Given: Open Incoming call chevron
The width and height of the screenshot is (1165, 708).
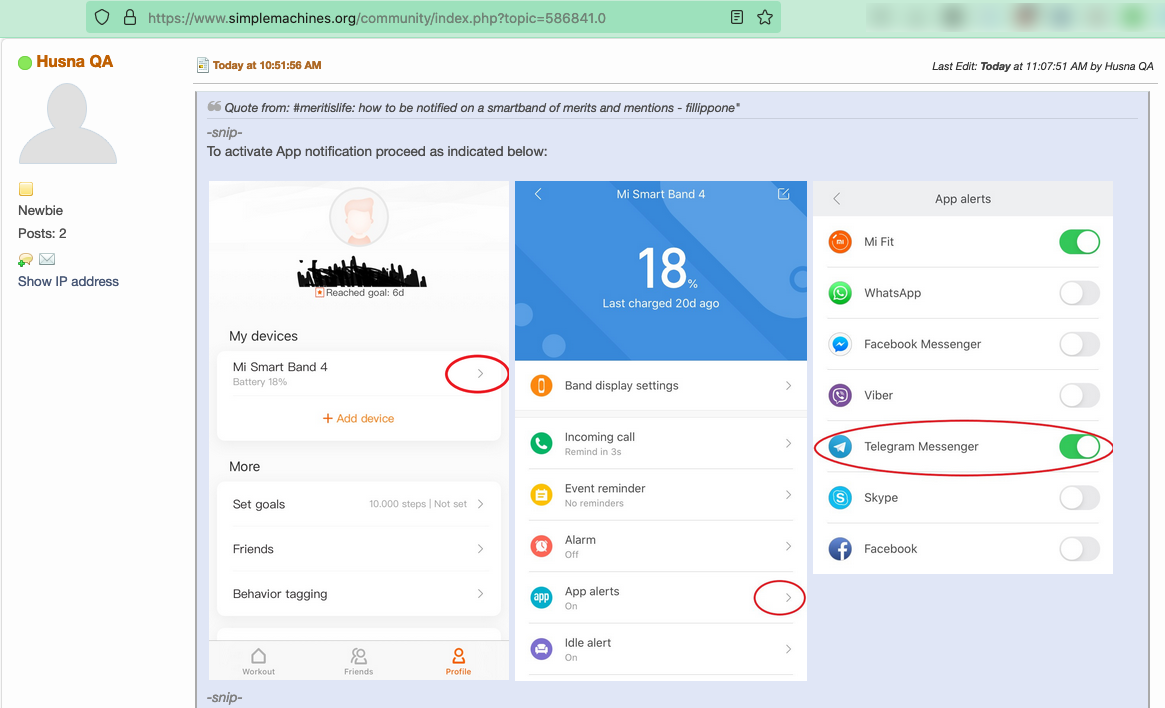Looking at the screenshot, I should (788, 444).
